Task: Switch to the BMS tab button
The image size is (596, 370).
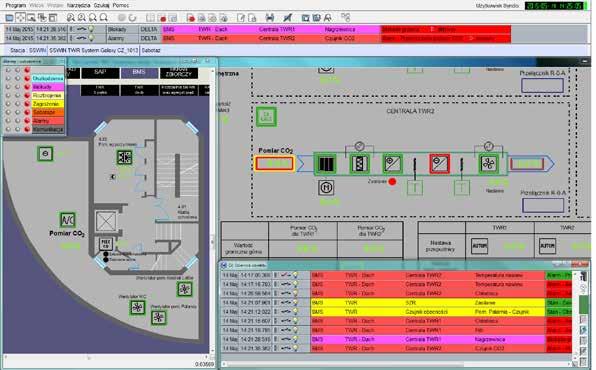Action: (x=139, y=73)
